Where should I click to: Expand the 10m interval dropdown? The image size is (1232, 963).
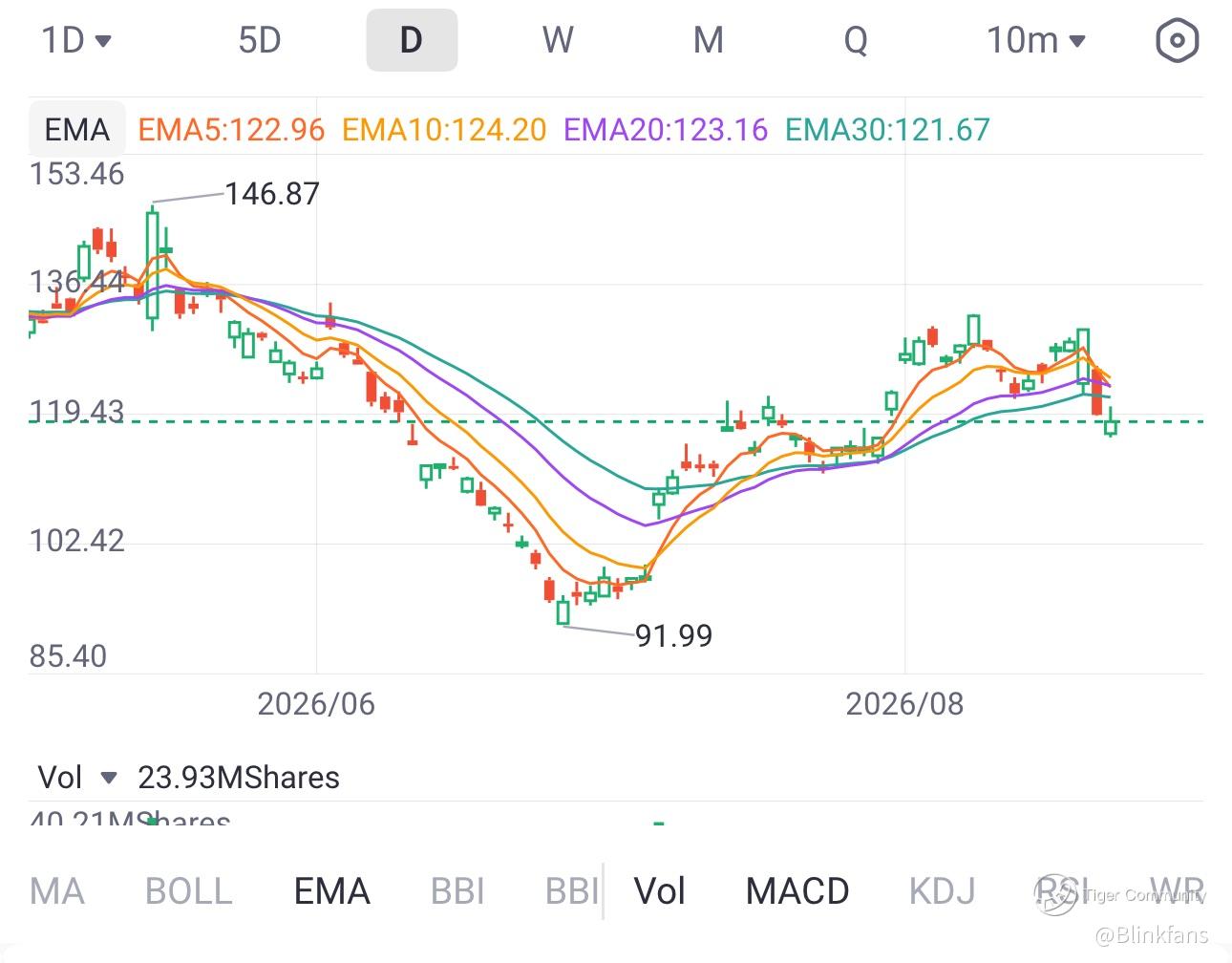pos(1036,41)
